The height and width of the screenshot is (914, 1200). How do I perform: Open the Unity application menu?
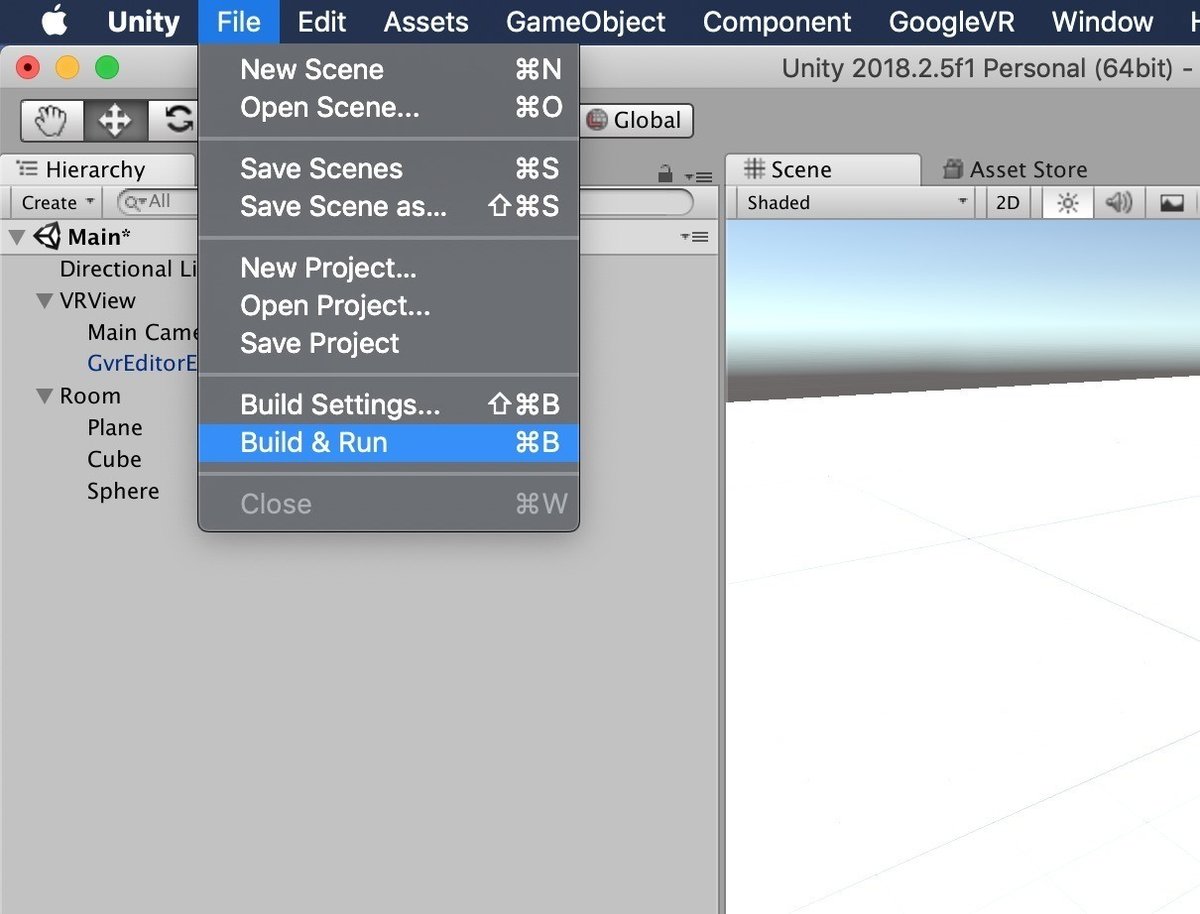(x=143, y=21)
